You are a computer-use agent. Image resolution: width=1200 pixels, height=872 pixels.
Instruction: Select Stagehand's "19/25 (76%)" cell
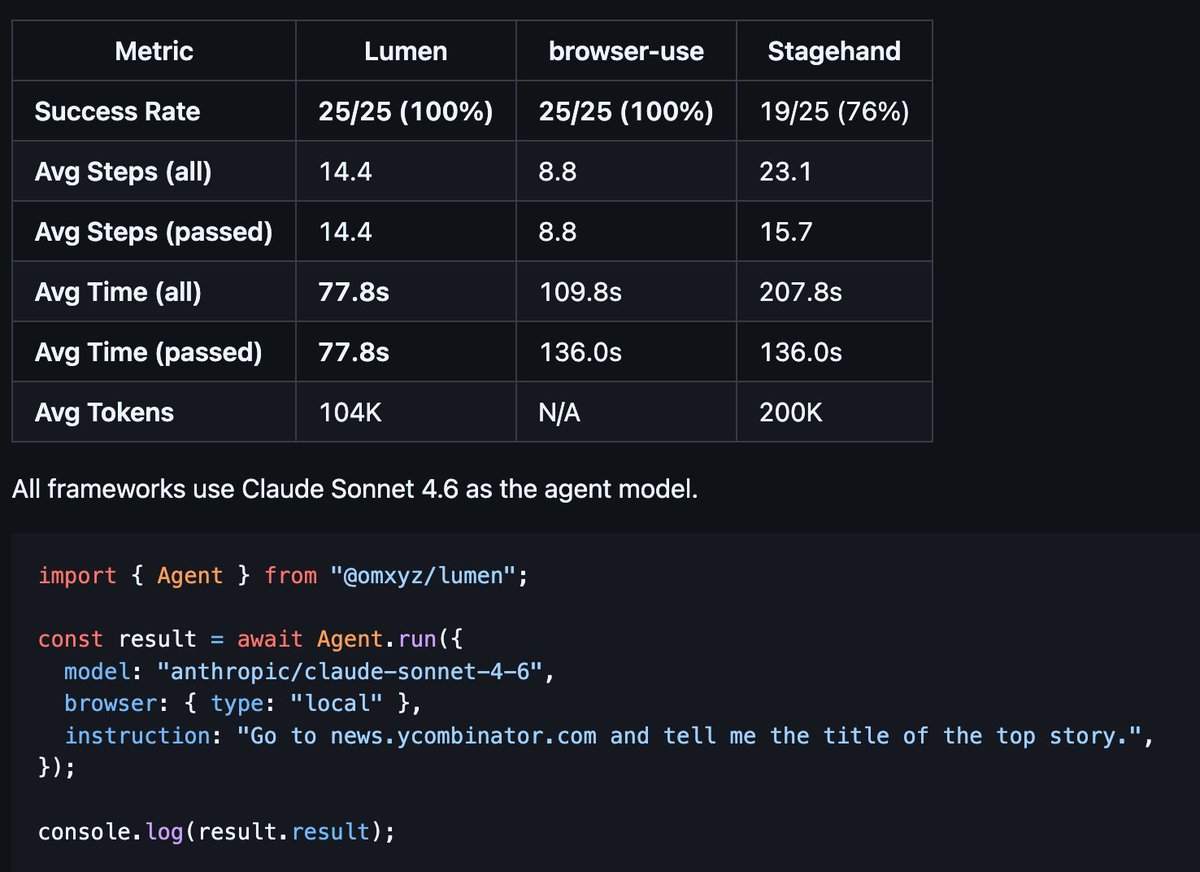pyautogui.click(x=834, y=111)
